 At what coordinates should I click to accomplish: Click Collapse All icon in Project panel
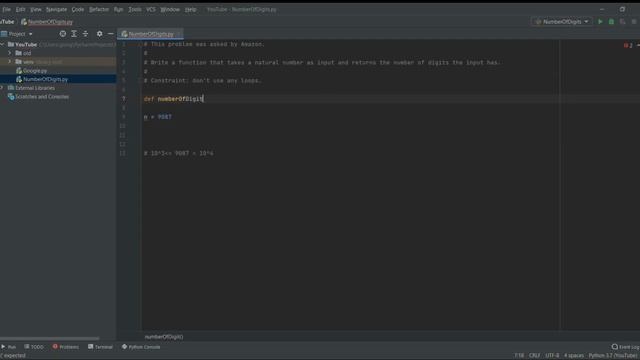tap(85, 34)
